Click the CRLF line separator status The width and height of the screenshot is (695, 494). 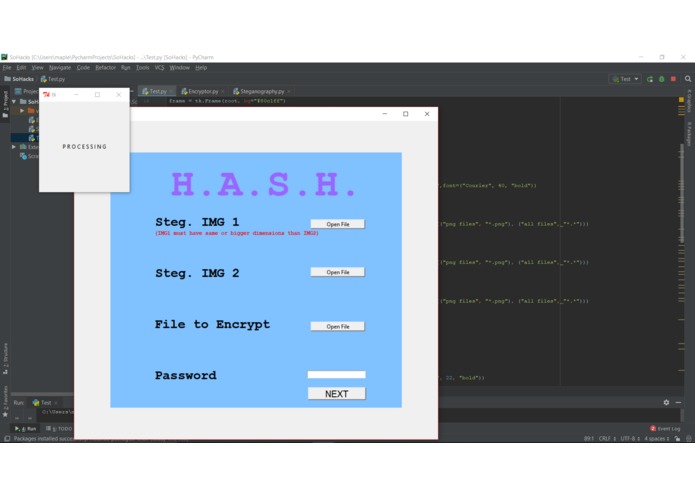(x=607, y=439)
